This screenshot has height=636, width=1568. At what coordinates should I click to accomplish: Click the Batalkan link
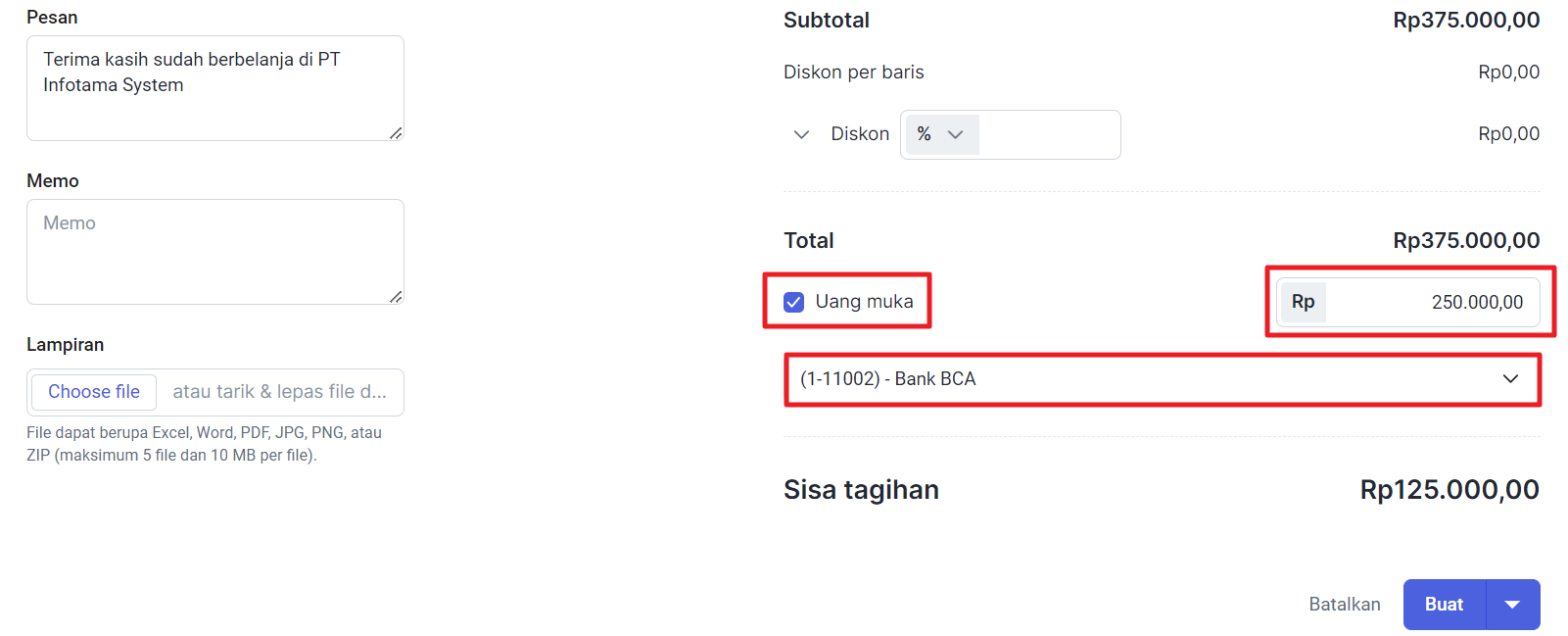pyautogui.click(x=1345, y=605)
